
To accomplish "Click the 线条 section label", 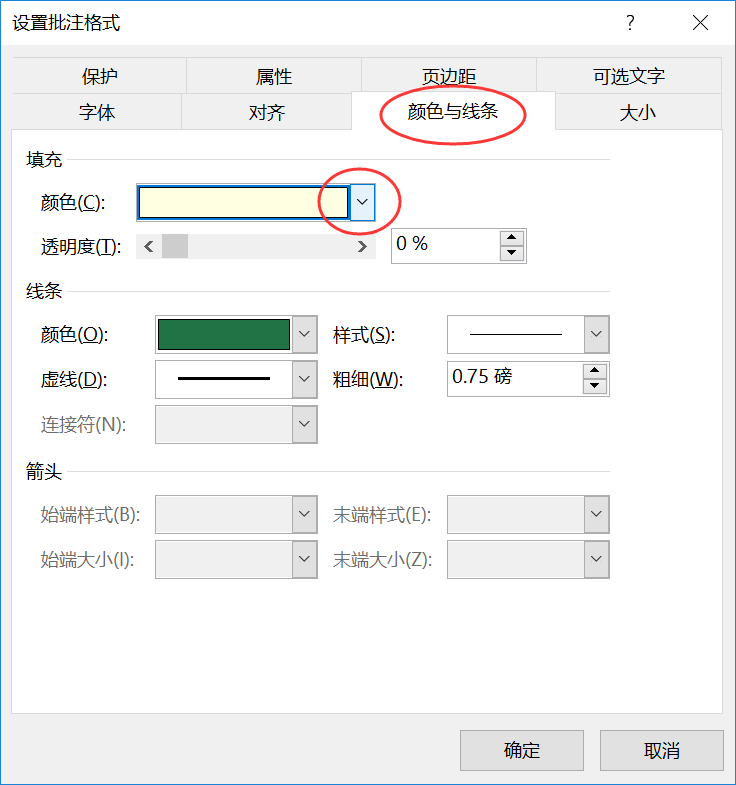I will point(44,291).
